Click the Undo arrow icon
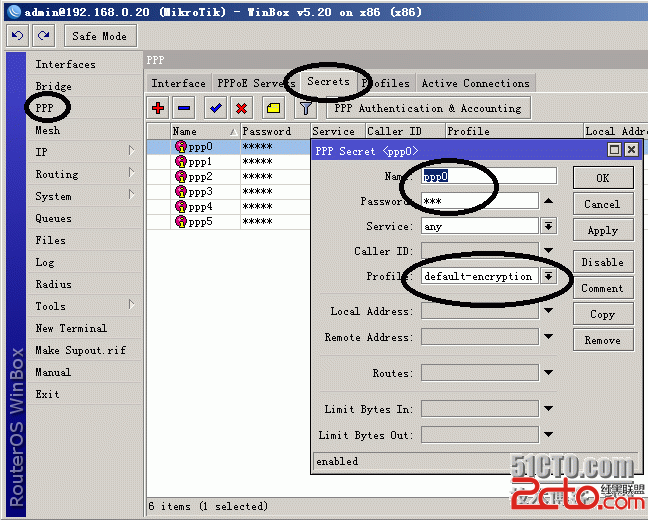This screenshot has height=520, width=648. [17, 36]
